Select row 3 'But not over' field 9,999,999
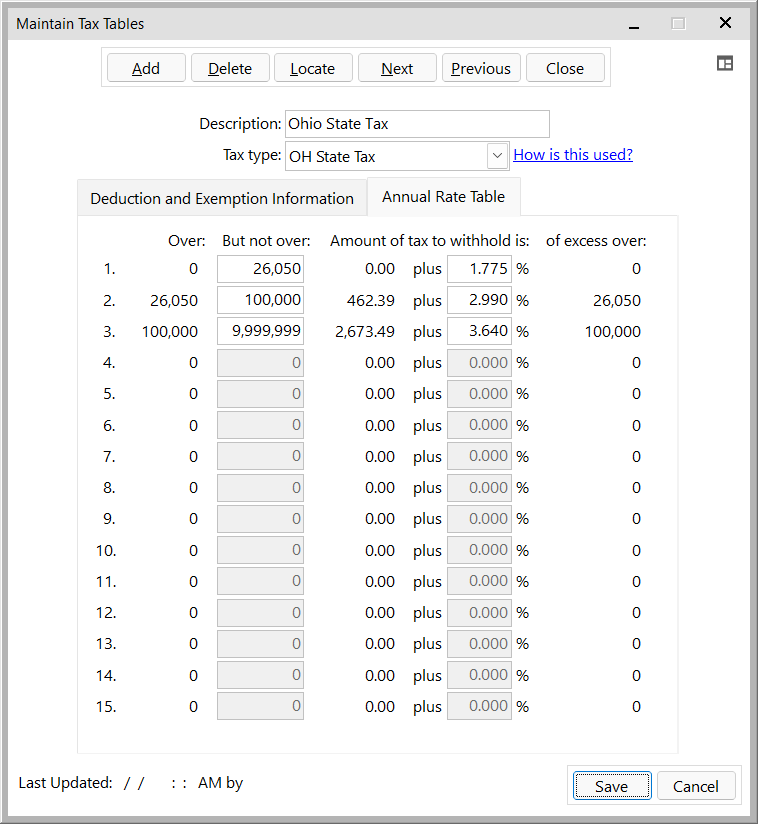Image resolution: width=758 pixels, height=824 pixels. point(260,331)
